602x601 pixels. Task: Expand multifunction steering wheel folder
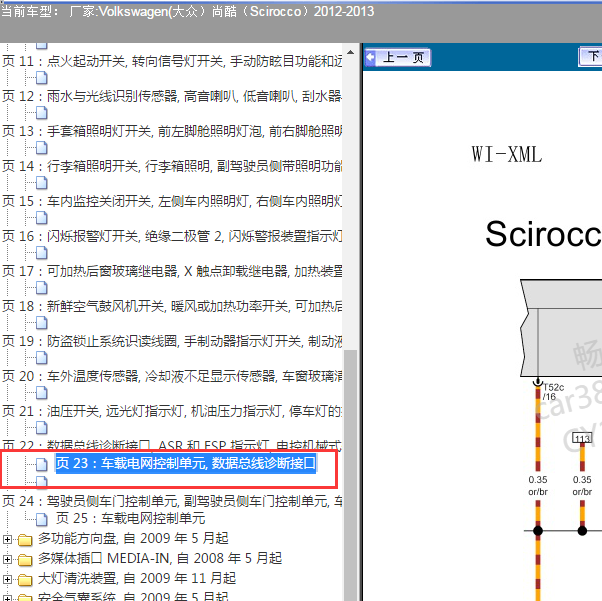pos(7,539)
